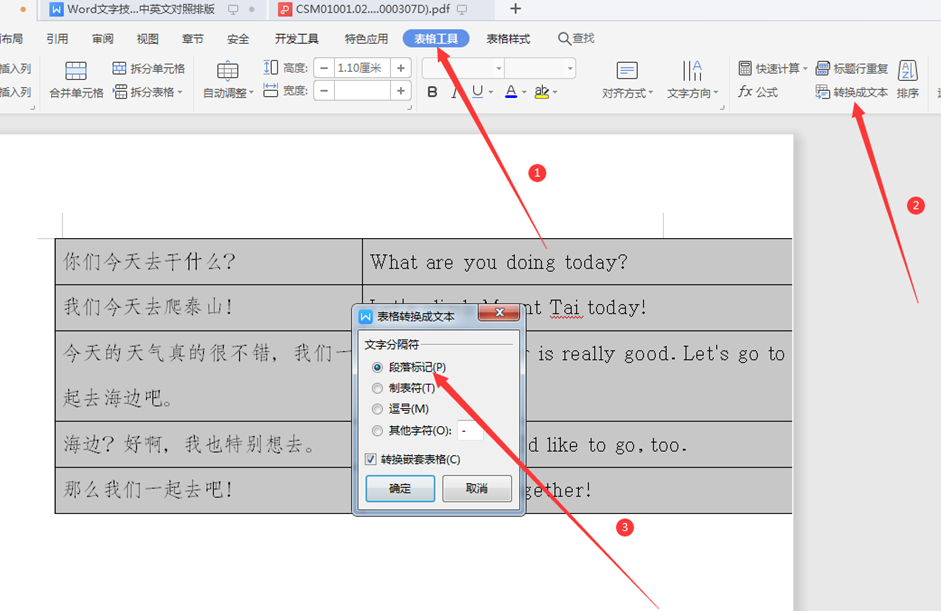Expand the underline style arrow
The width and height of the screenshot is (941, 611).
pos(490,92)
